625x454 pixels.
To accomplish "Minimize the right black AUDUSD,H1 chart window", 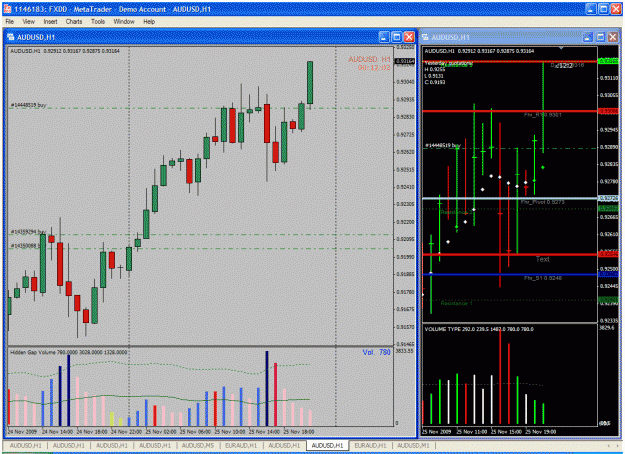I will 588,37.
